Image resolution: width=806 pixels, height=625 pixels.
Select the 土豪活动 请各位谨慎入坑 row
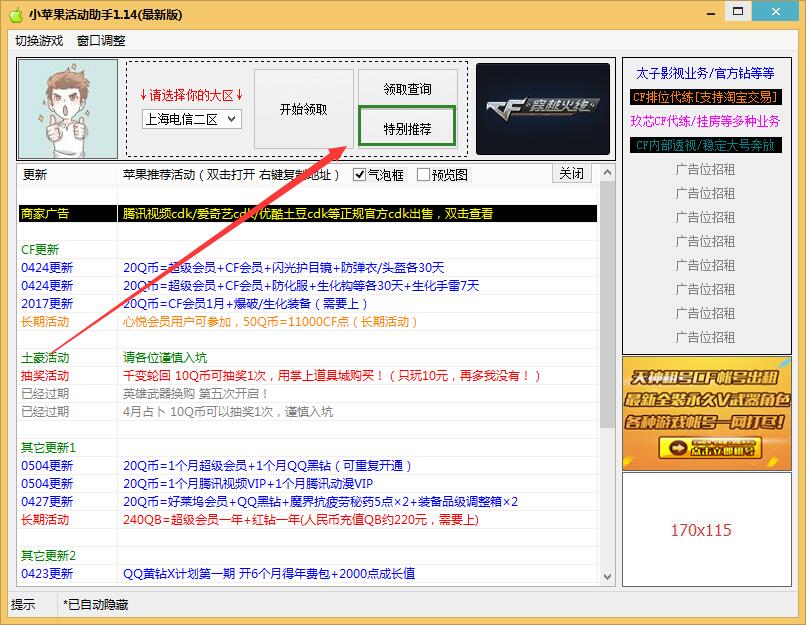(308, 358)
